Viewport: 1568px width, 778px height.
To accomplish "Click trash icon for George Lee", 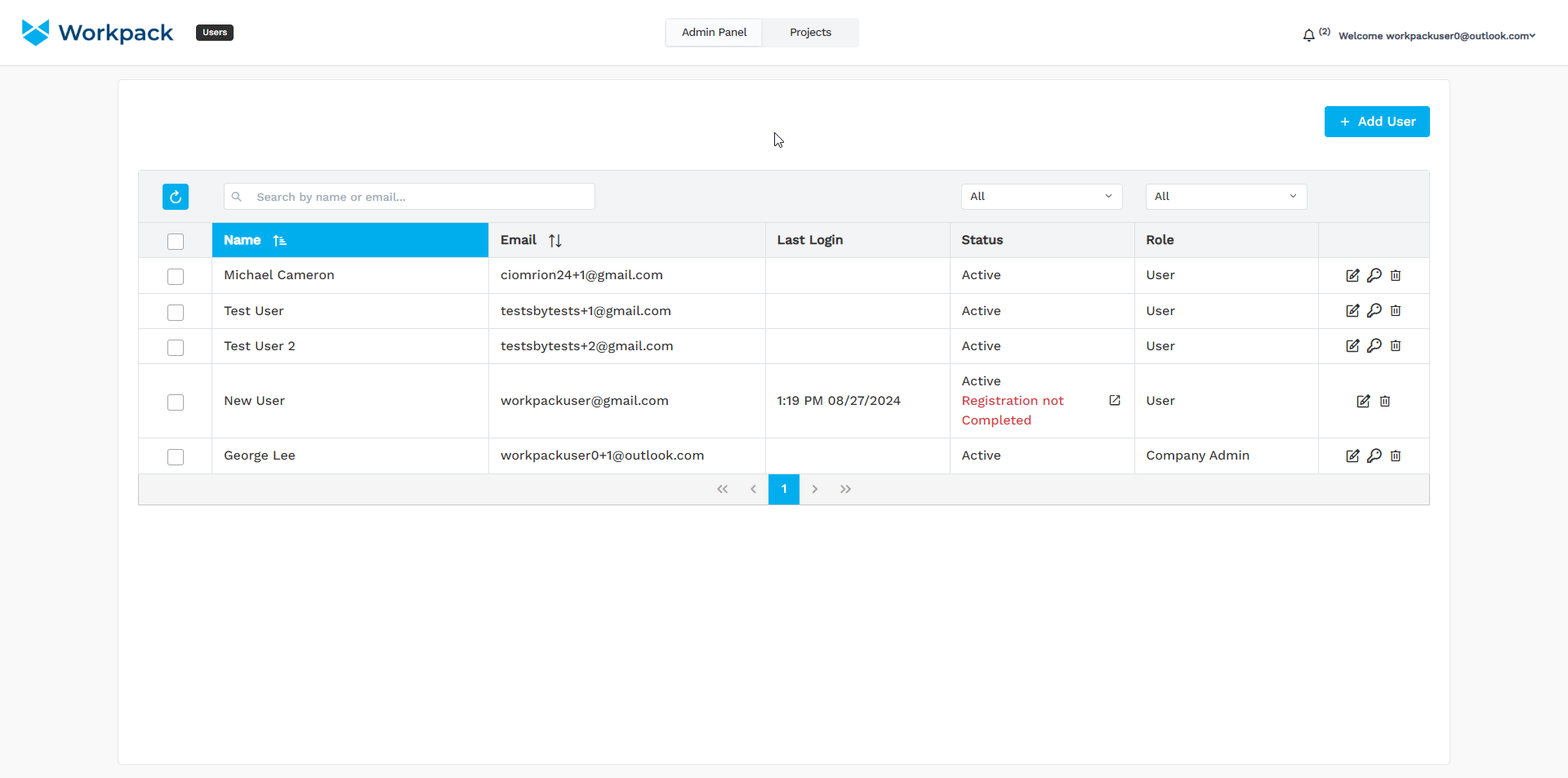I will [x=1396, y=456].
